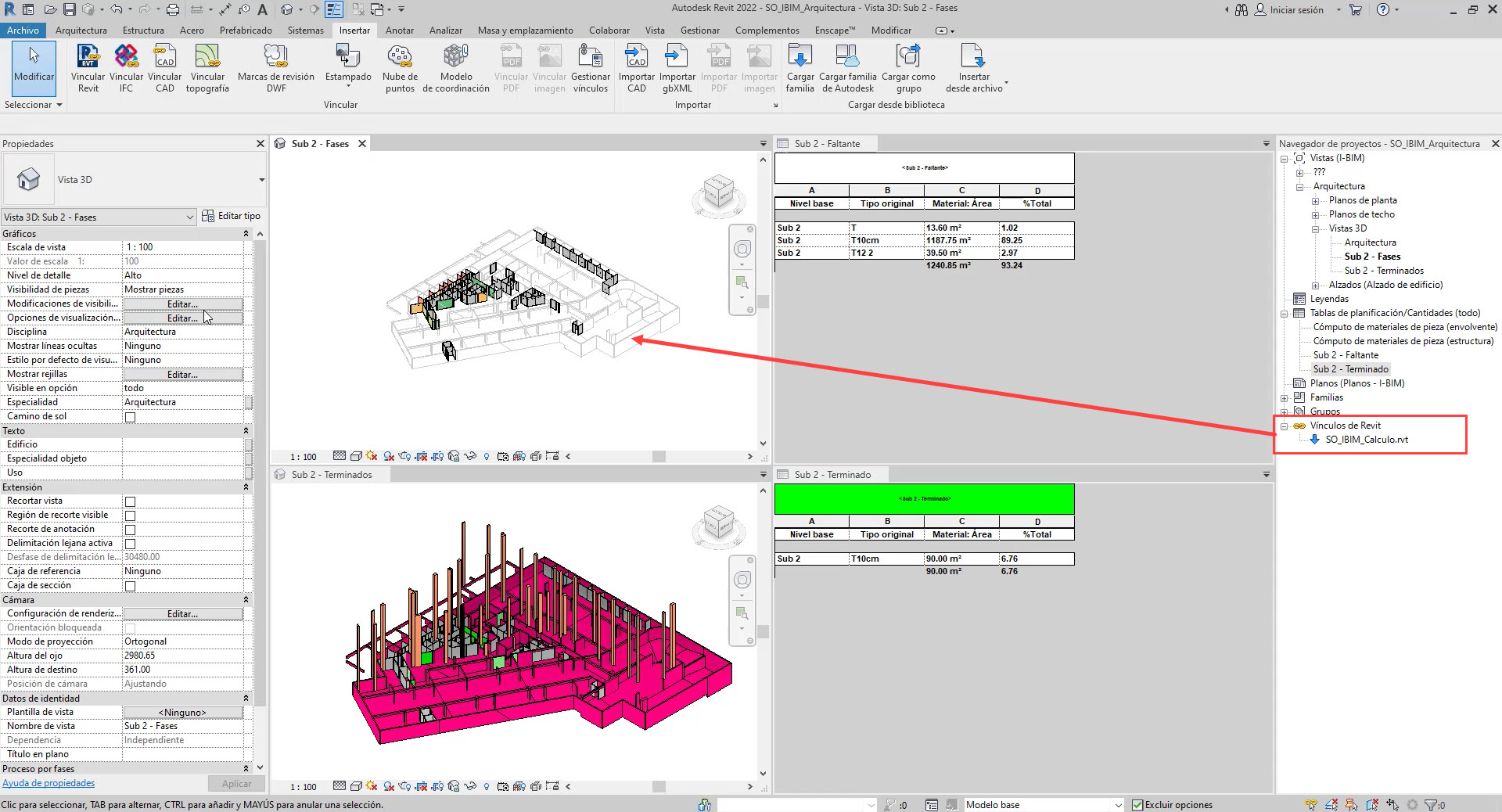The height and width of the screenshot is (812, 1502).
Task: Click the green Sub 2 - Terminado title cell
Action: pos(924,499)
